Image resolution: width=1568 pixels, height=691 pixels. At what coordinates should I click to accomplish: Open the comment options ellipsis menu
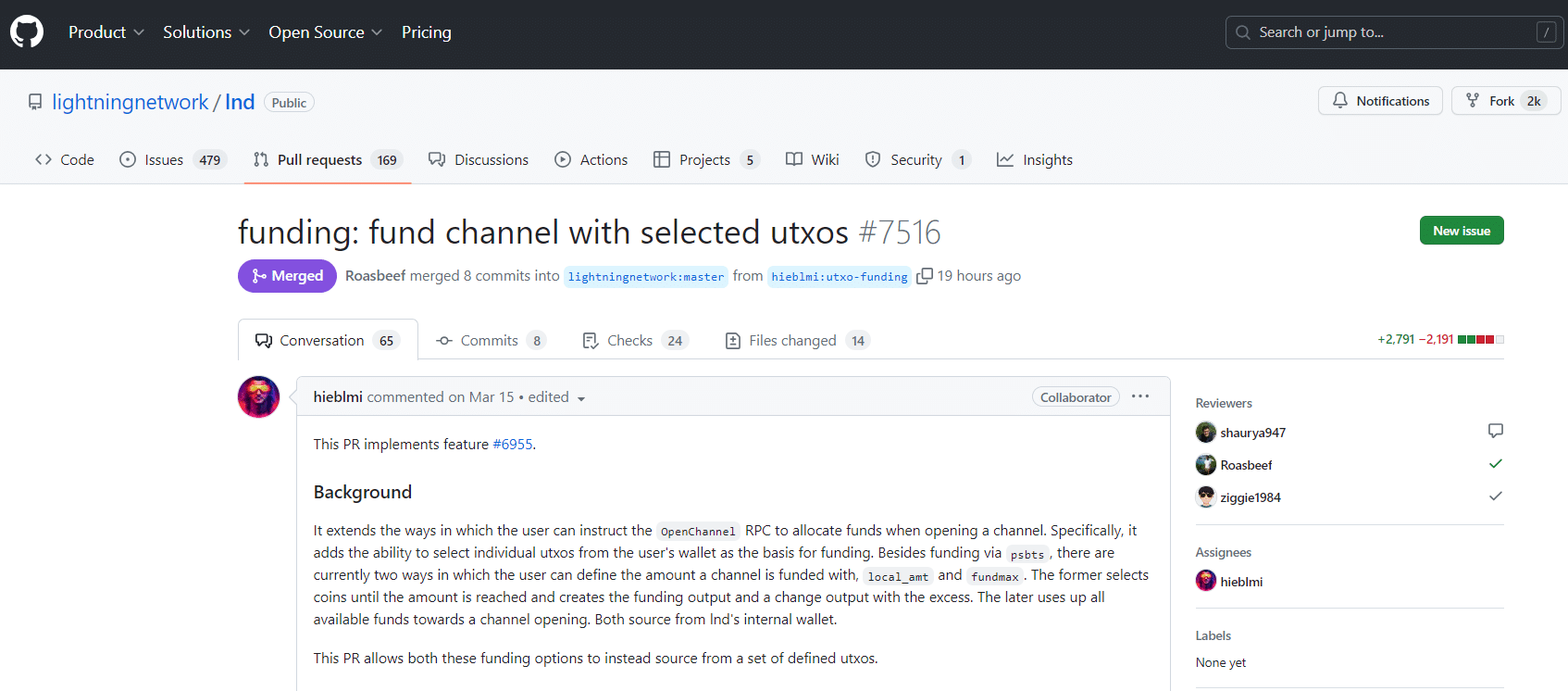click(1140, 396)
